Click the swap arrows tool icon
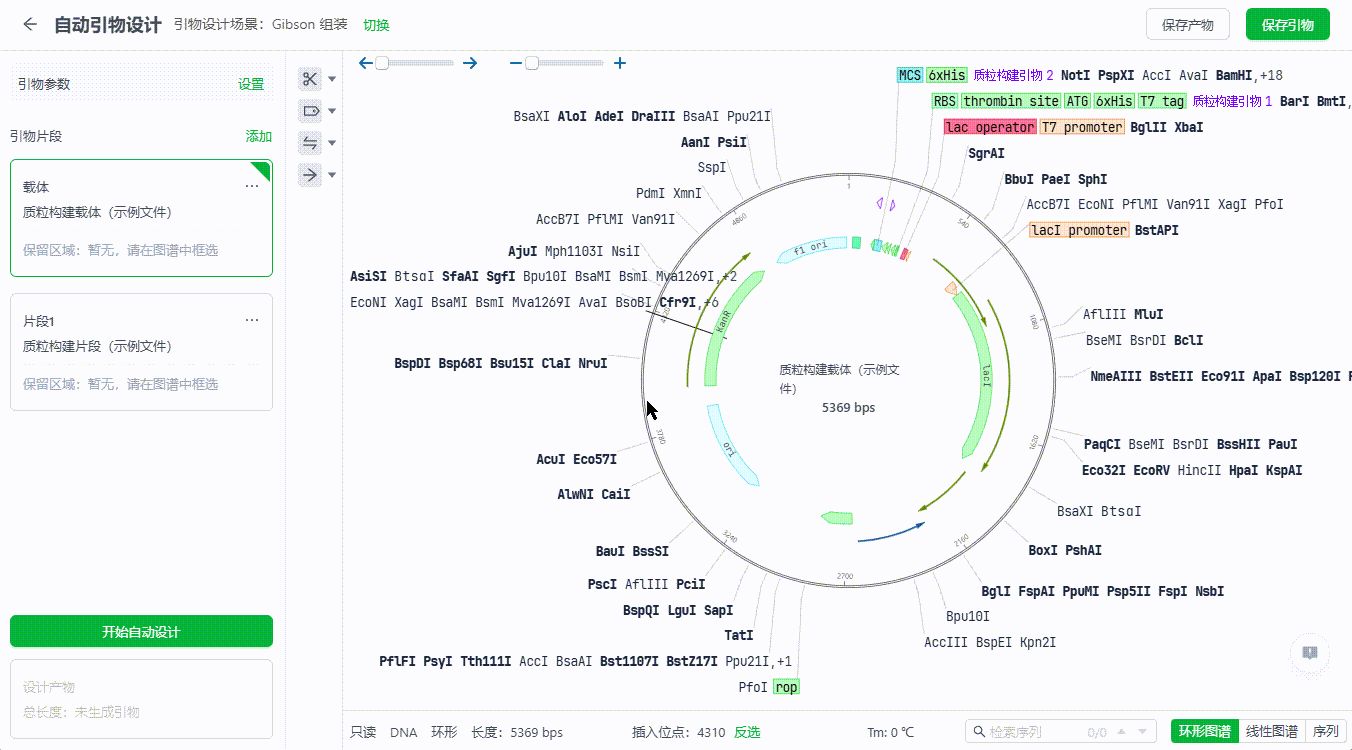The height and width of the screenshot is (750, 1352). pyautogui.click(x=310, y=143)
